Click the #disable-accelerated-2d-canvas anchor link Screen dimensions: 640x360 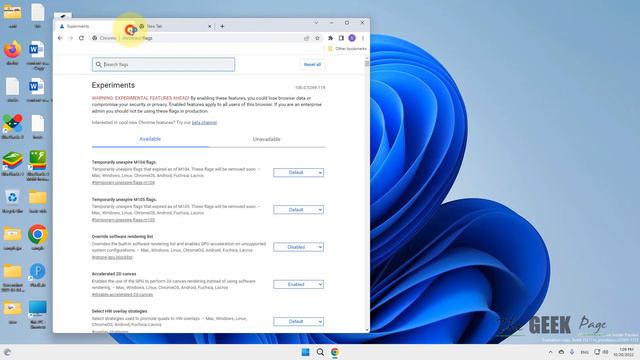tap(122, 294)
